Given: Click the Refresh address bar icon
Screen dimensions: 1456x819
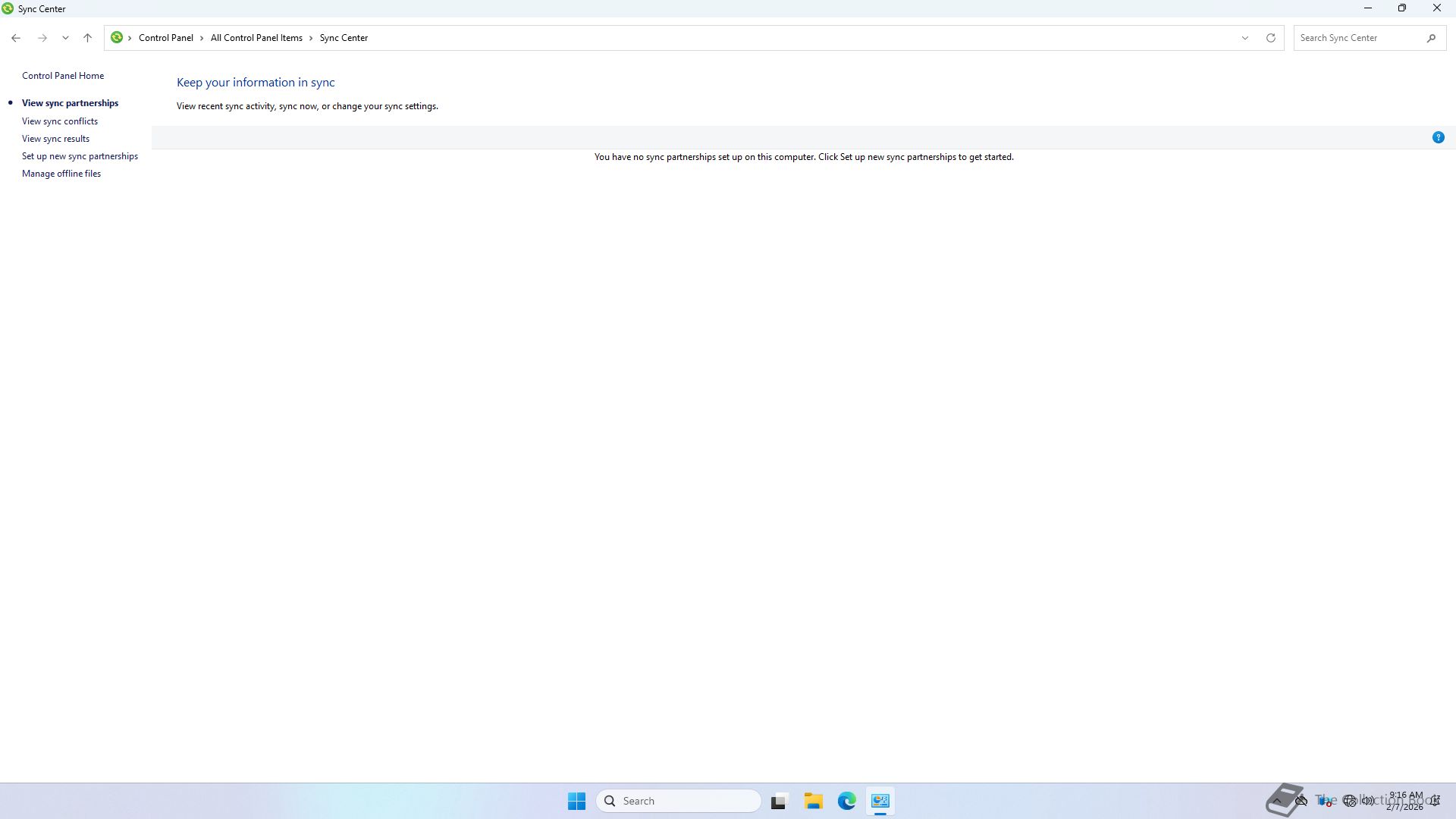Looking at the screenshot, I should [x=1271, y=38].
